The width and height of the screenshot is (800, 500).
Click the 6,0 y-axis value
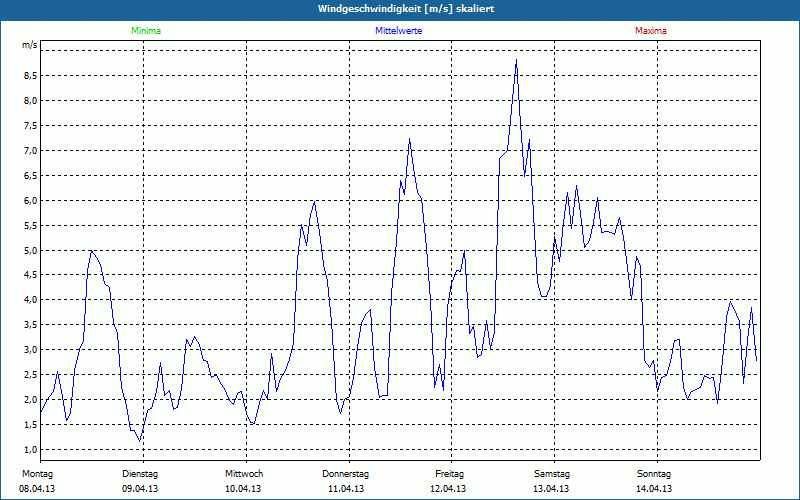pos(30,201)
